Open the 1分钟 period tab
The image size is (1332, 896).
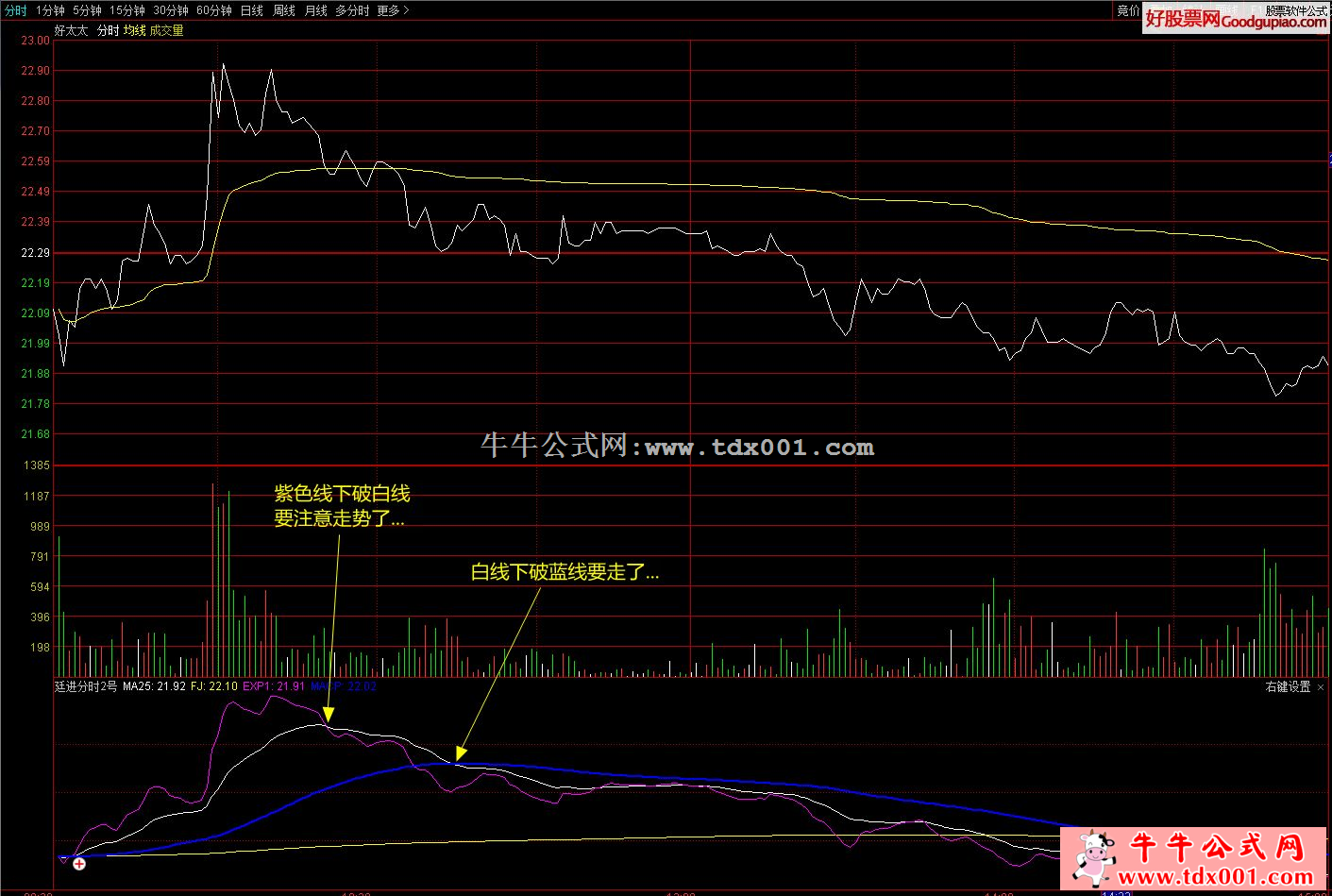(x=50, y=10)
